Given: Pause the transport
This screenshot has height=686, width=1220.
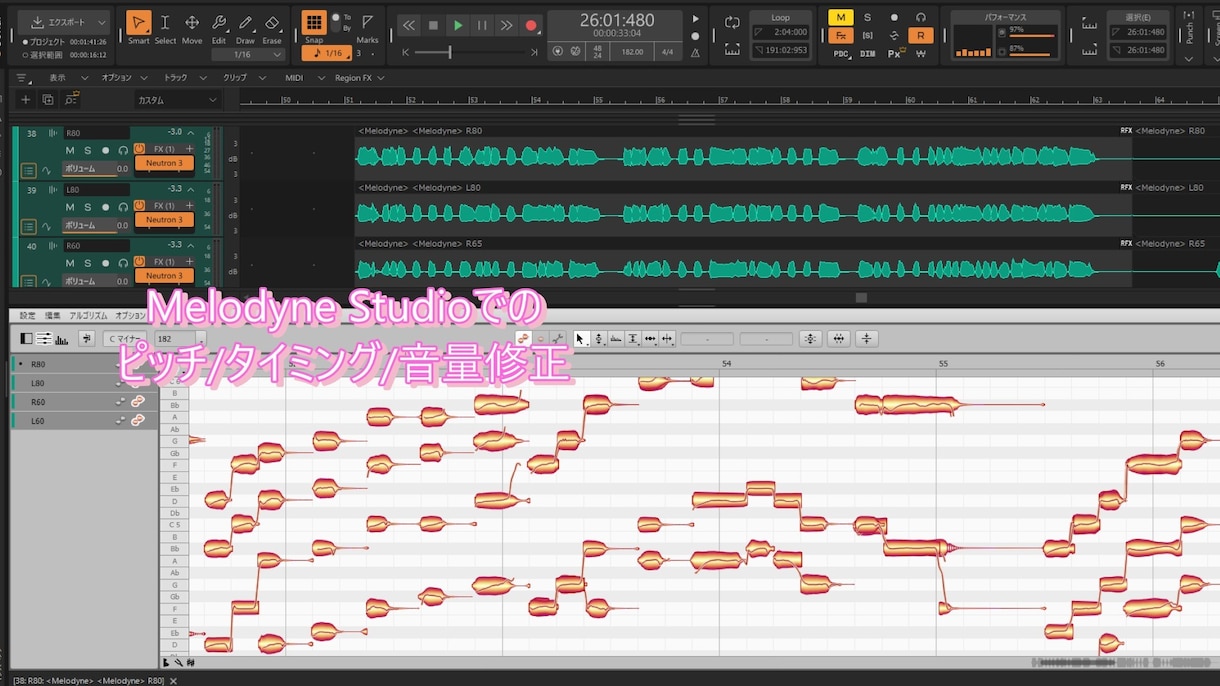Looking at the screenshot, I should tap(482, 25).
